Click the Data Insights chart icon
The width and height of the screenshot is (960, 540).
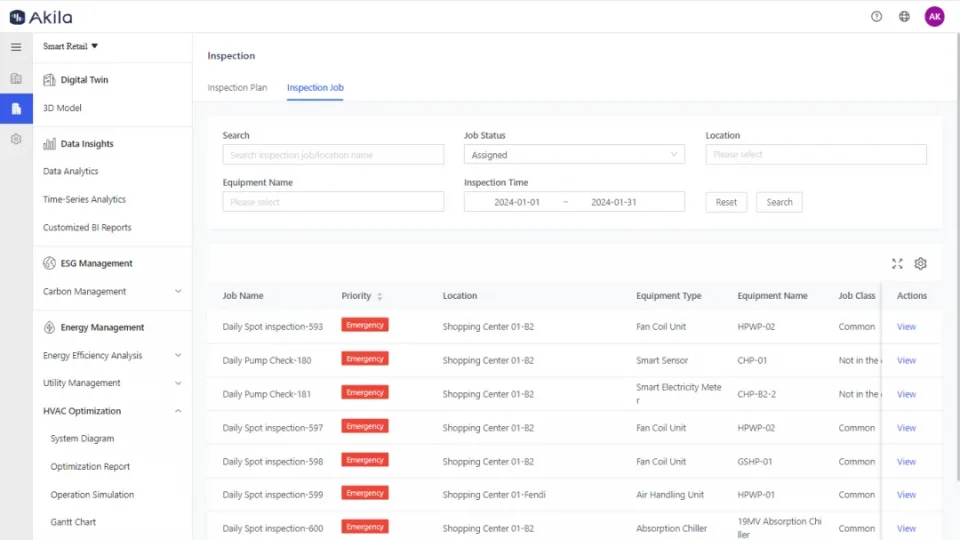[x=49, y=144]
